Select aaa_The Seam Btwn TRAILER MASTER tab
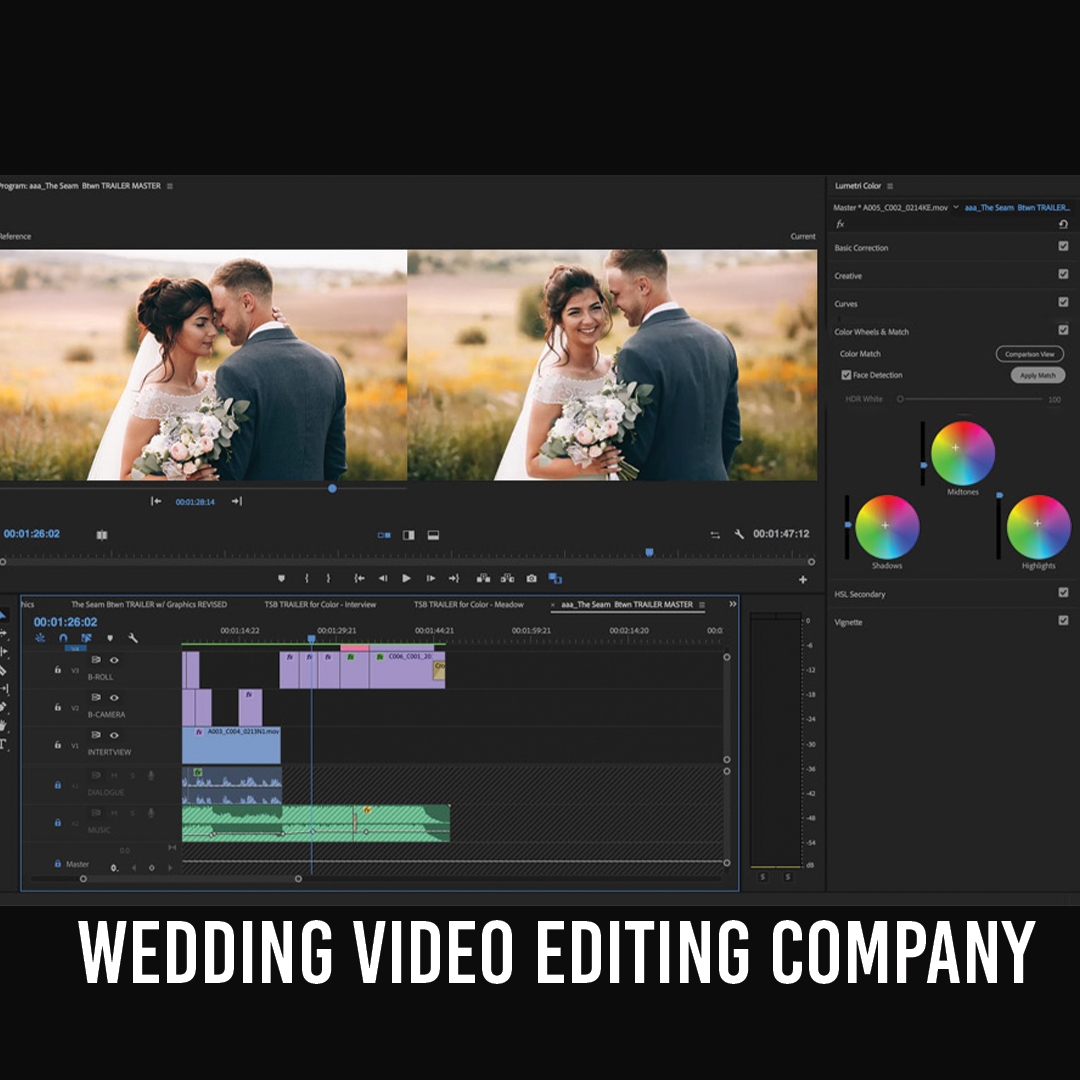The height and width of the screenshot is (1080, 1080). [627, 605]
